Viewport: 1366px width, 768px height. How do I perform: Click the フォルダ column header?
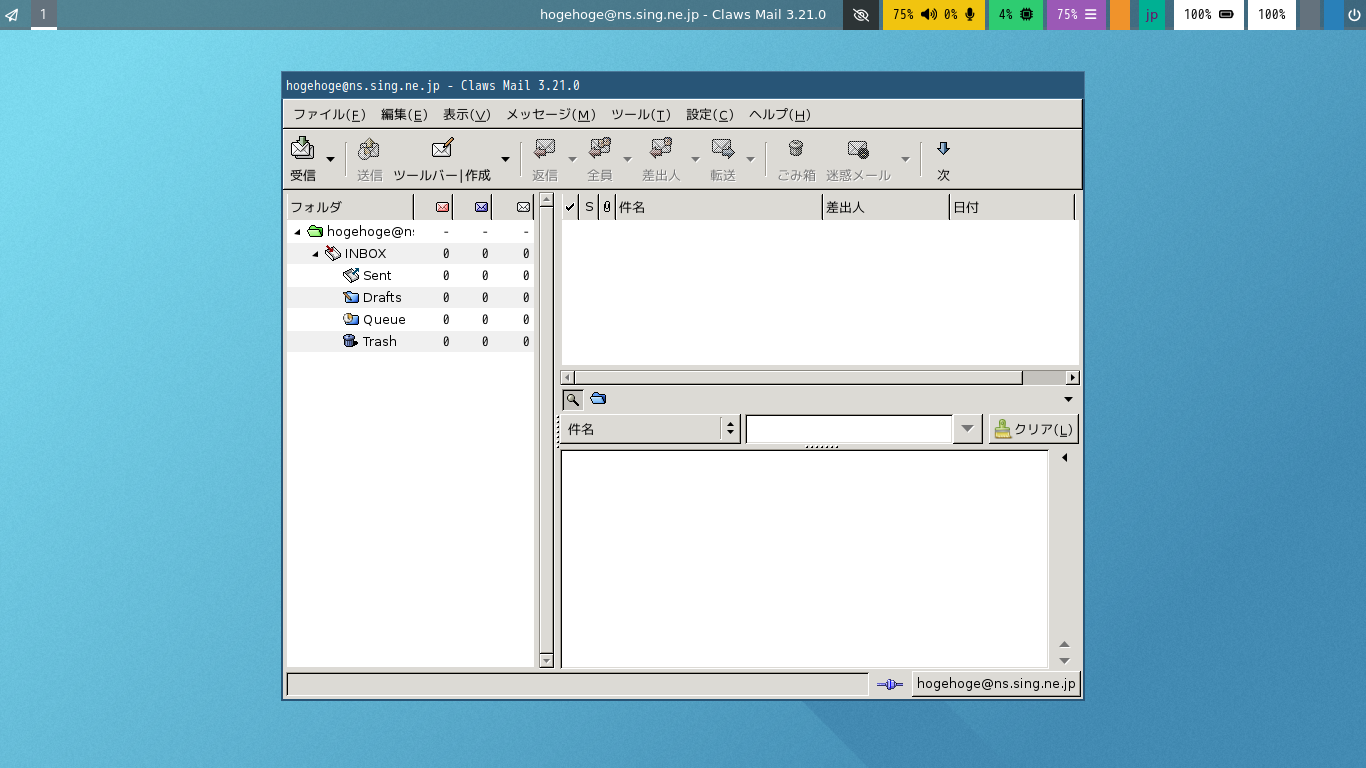click(x=350, y=207)
